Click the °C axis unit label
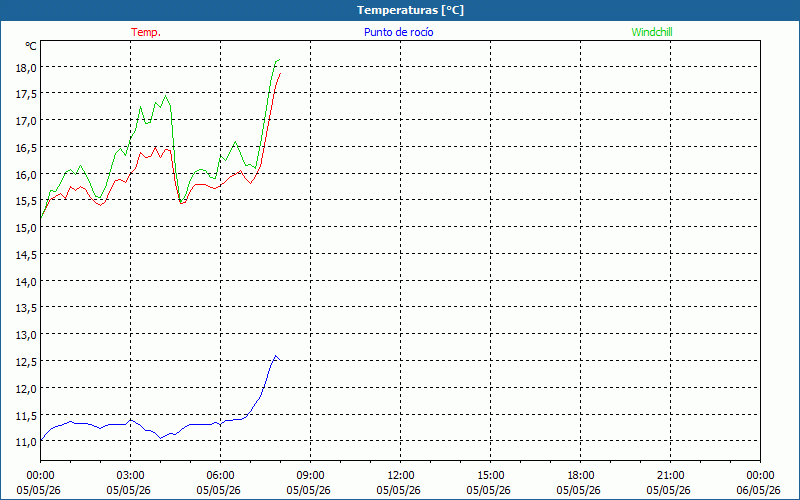This screenshot has width=800, height=500. coord(31,46)
